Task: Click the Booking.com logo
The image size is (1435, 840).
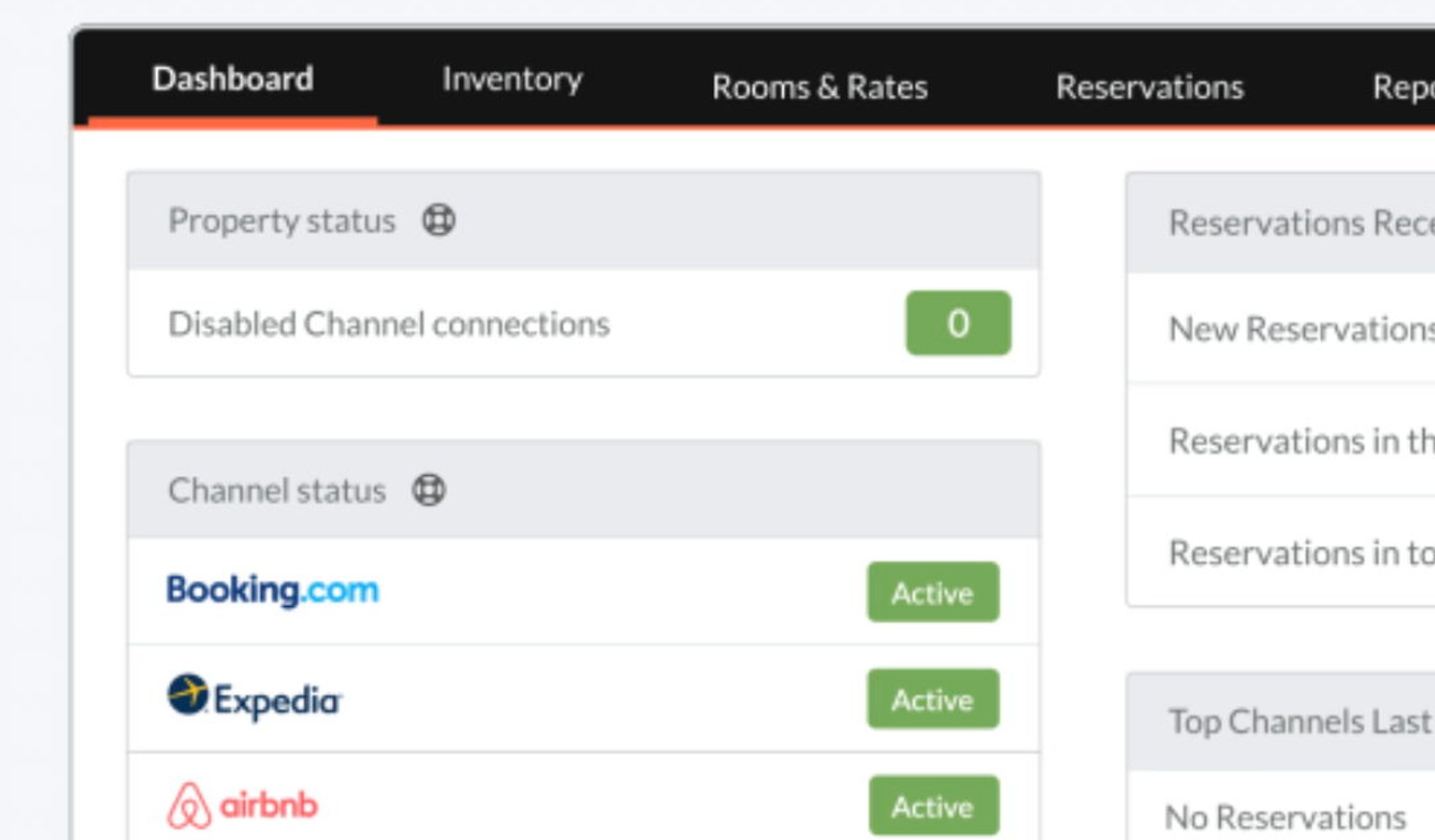Action: [x=273, y=590]
